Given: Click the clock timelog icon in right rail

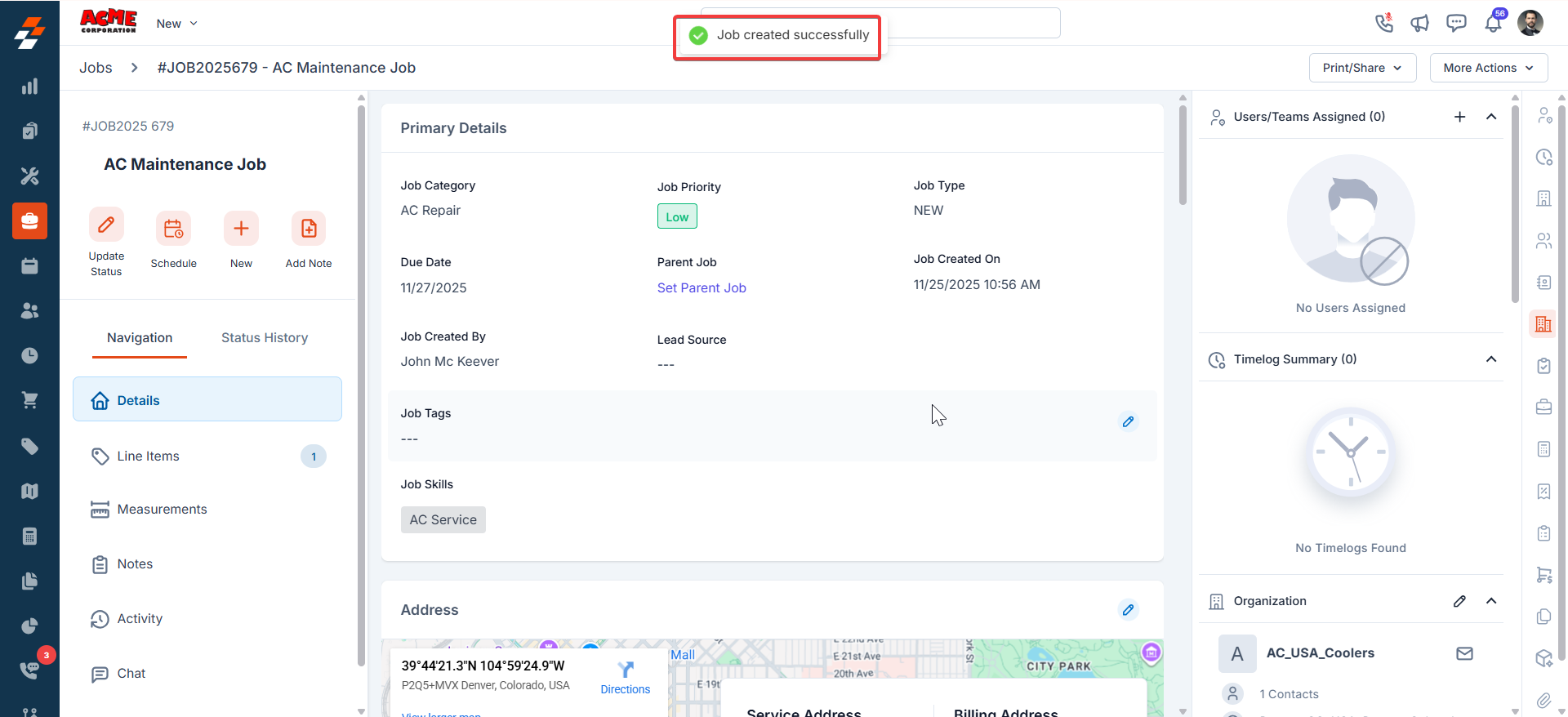Looking at the screenshot, I should [x=1543, y=157].
